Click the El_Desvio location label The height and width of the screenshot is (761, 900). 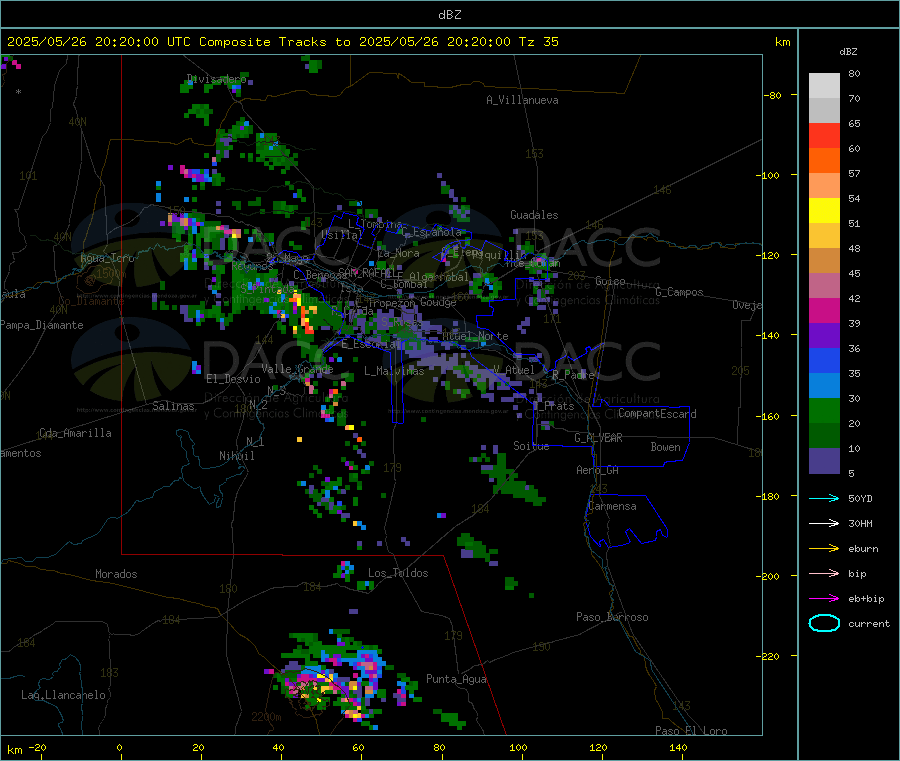tap(234, 379)
